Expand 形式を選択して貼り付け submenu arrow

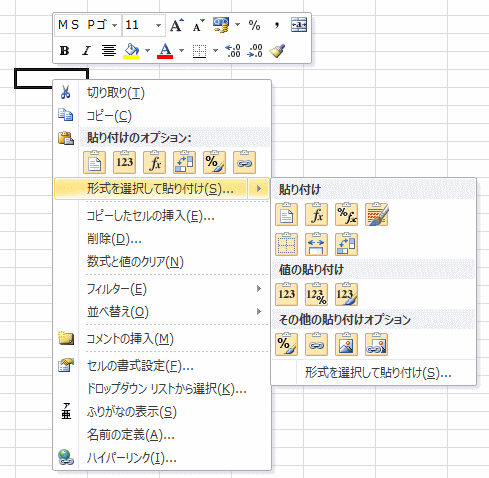pyautogui.click(x=259, y=189)
